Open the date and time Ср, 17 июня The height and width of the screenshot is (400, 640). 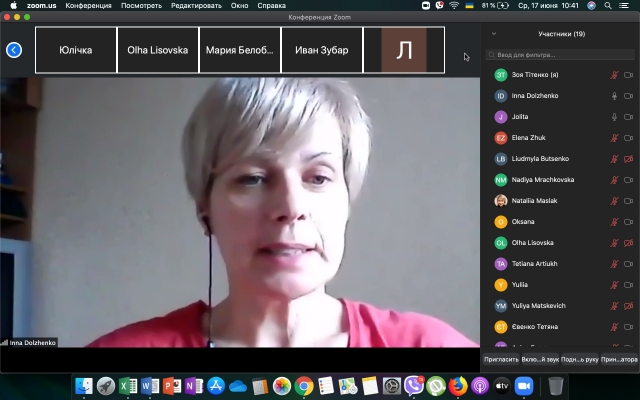pyautogui.click(x=549, y=6)
